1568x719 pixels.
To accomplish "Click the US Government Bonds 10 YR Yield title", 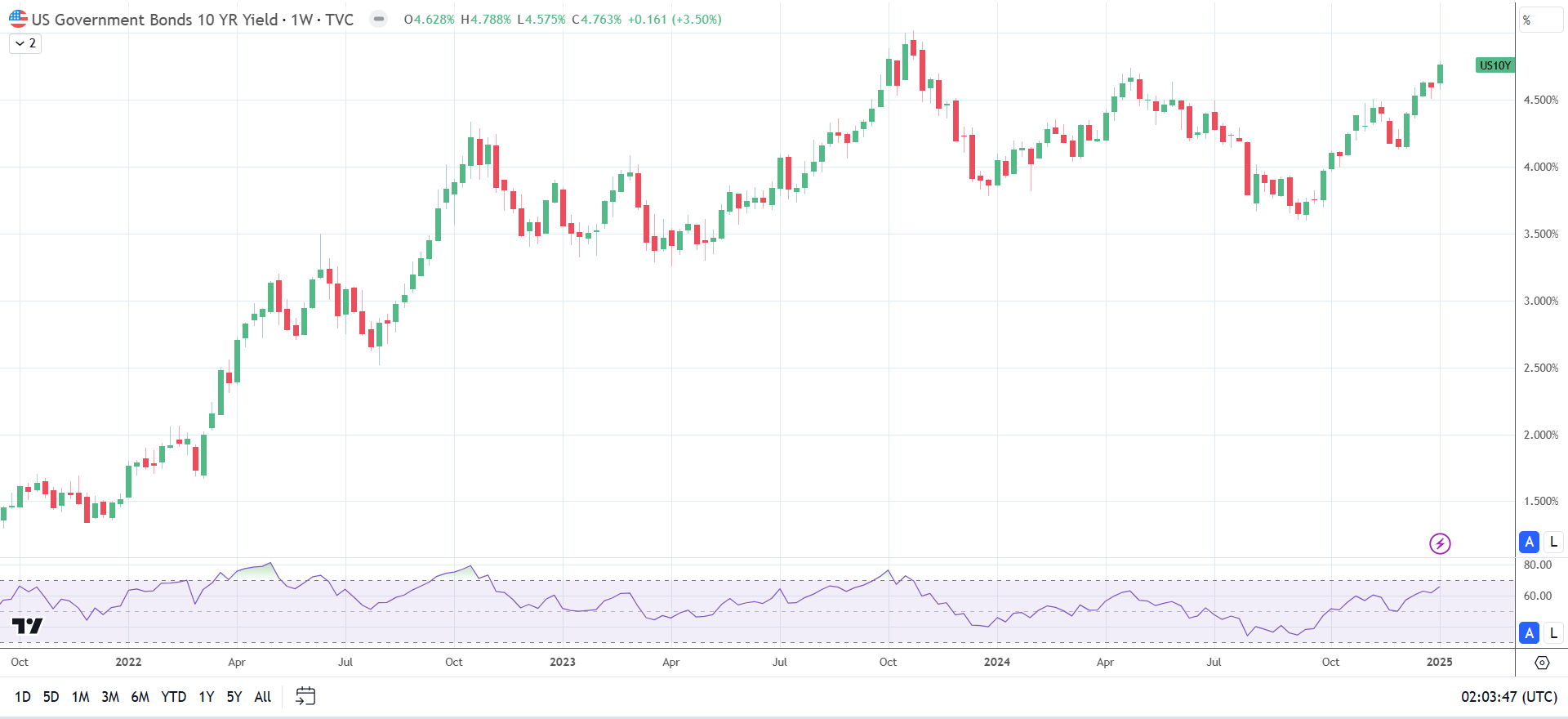I will (154, 20).
